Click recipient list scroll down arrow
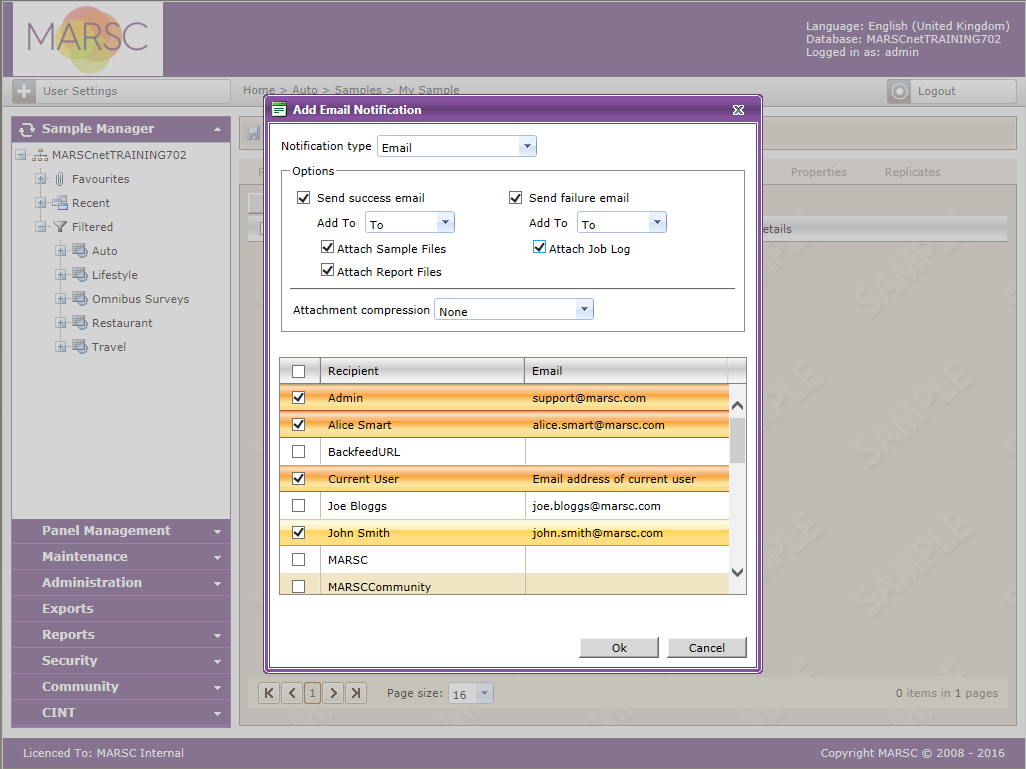The width and height of the screenshot is (1026, 769). click(x=737, y=573)
